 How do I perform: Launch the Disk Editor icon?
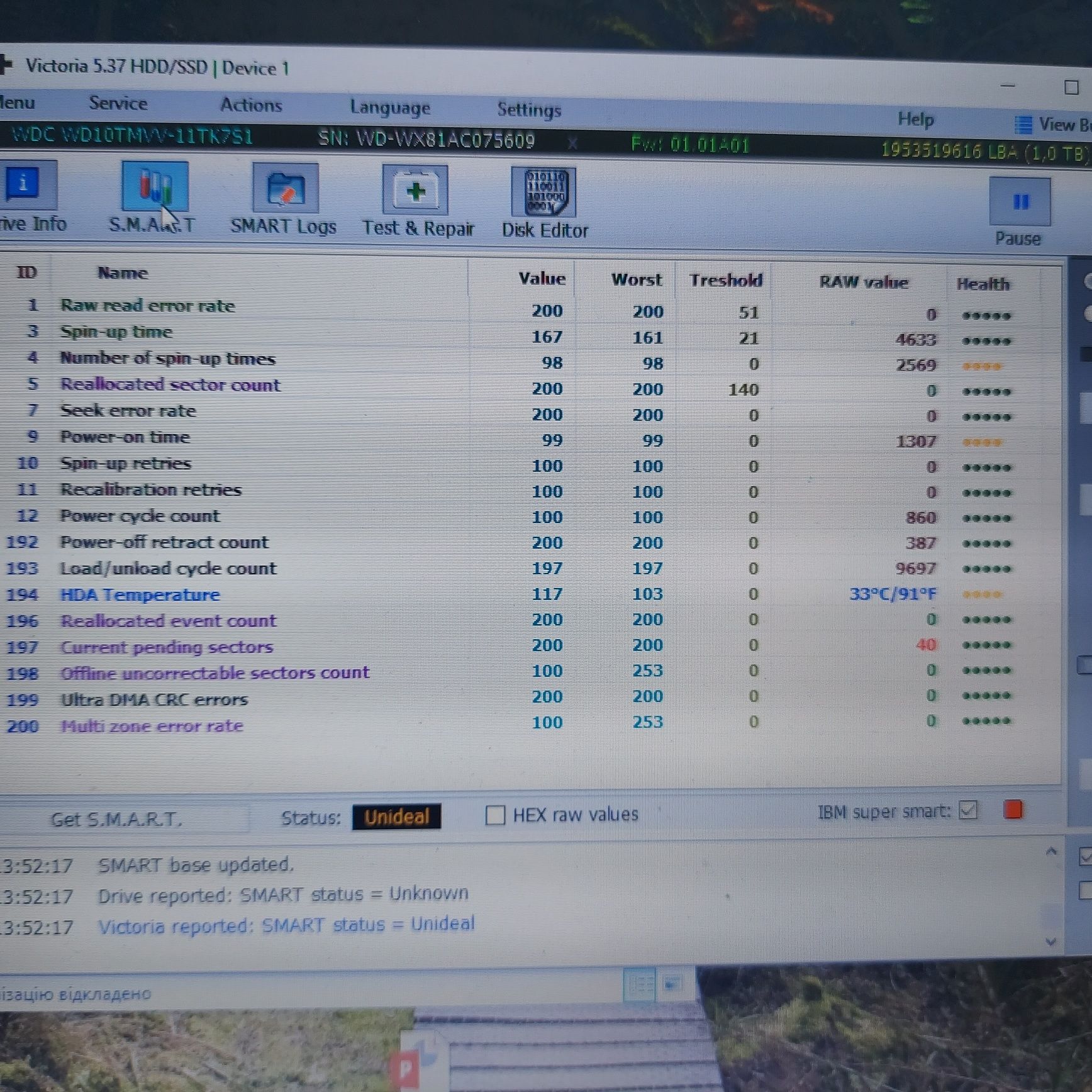(x=543, y=192)
